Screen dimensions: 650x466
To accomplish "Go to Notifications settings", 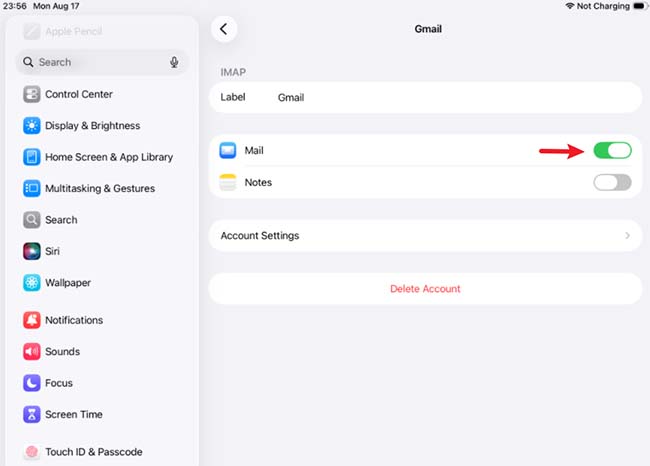I will pyautogui.click(x=102, y=320).
